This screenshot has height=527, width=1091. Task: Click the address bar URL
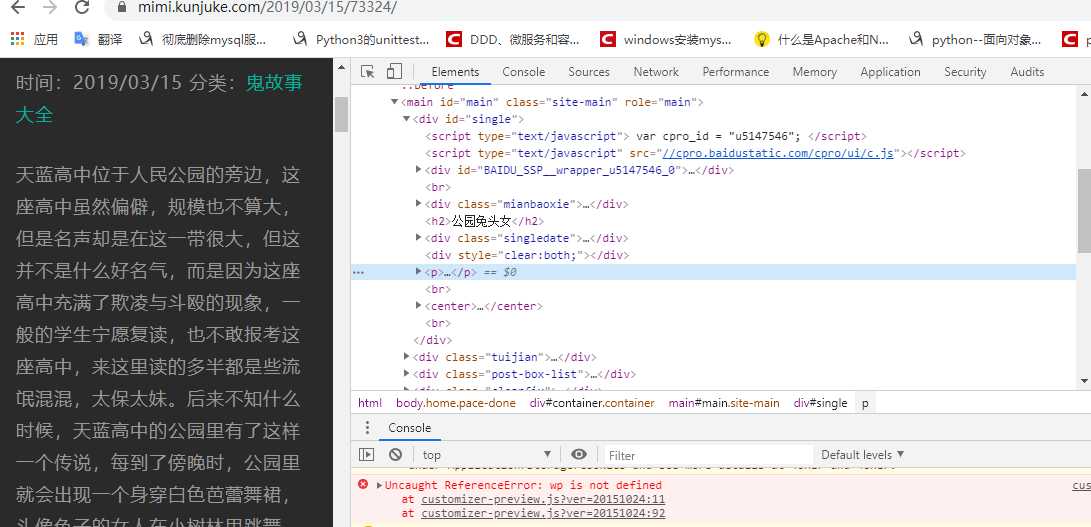coord(267,8)
